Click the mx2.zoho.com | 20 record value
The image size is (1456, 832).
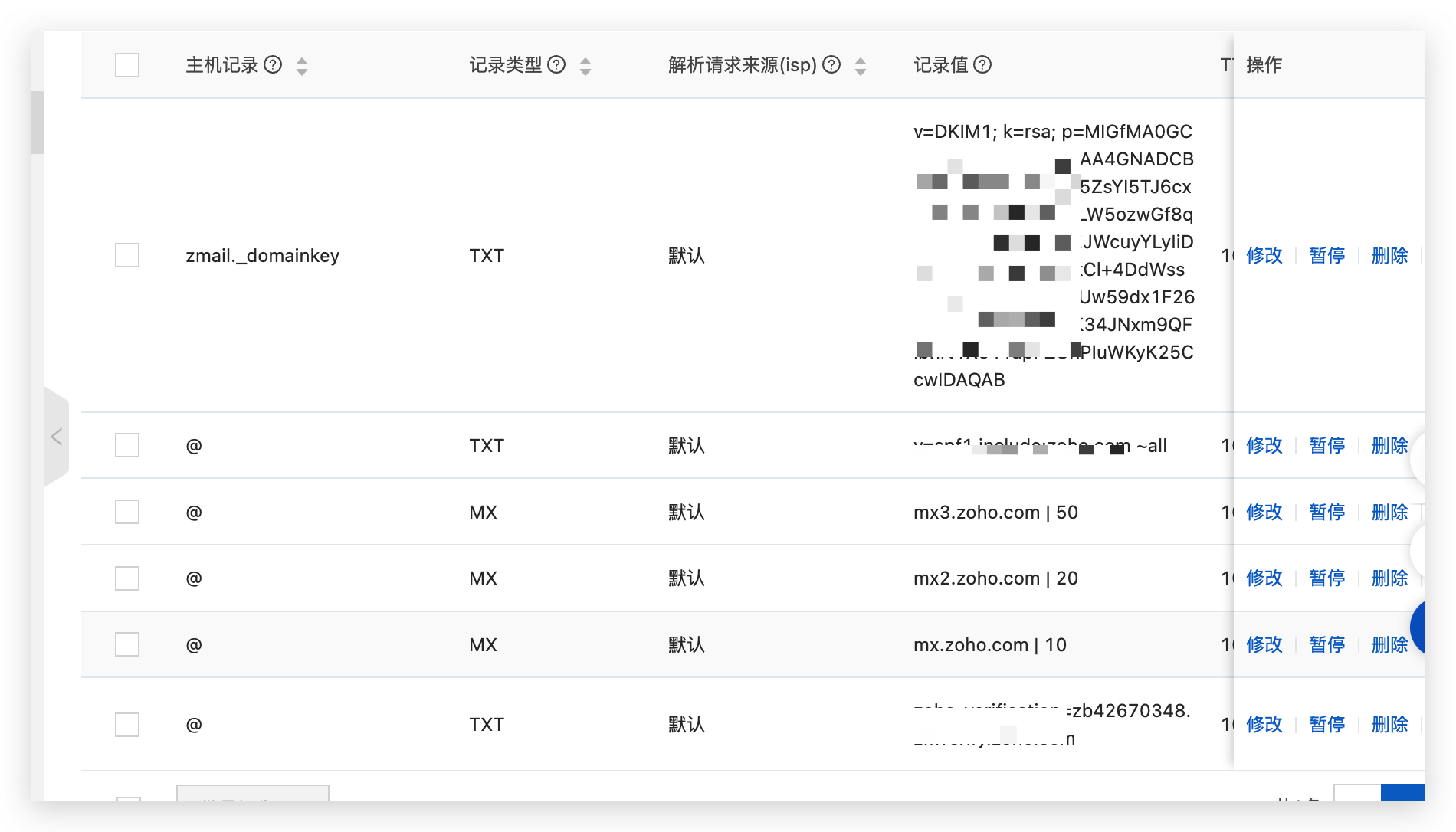(x=995, y=578)
